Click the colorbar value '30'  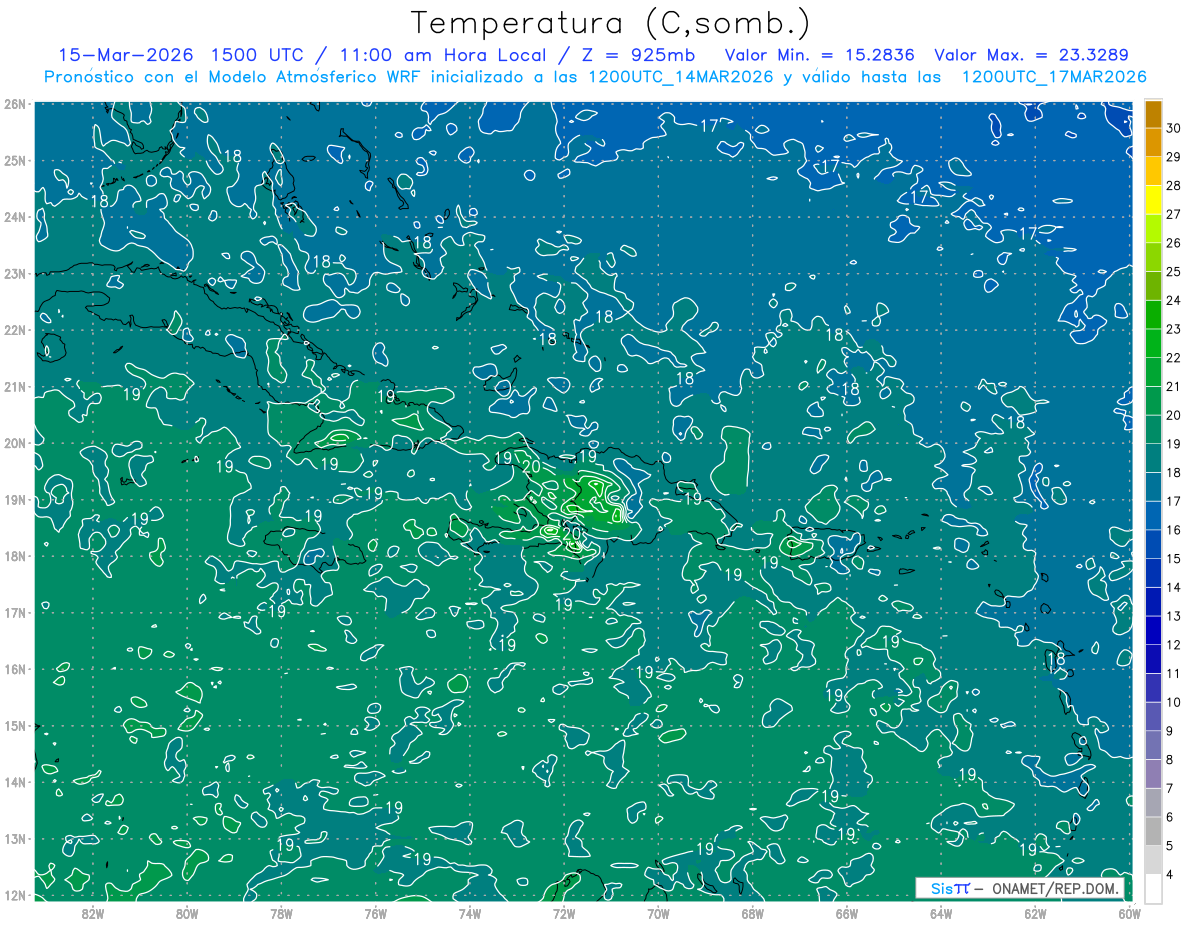pyautogui.click(x=1174, y=128)
